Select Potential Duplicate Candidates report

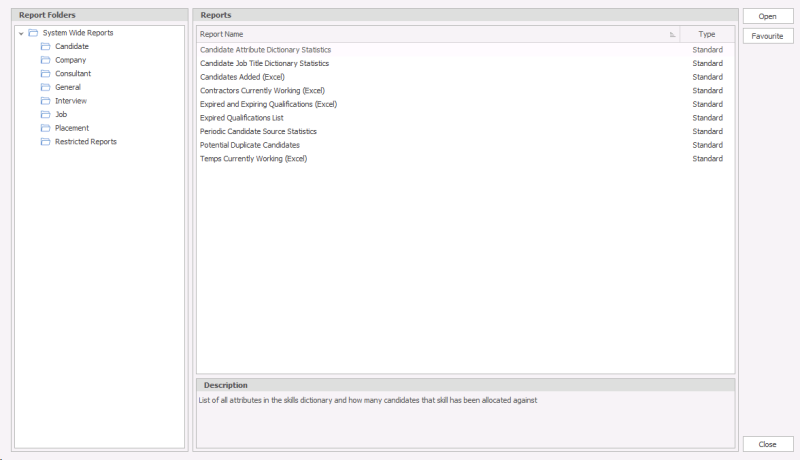pyautogui.click(x=249, y=145)
